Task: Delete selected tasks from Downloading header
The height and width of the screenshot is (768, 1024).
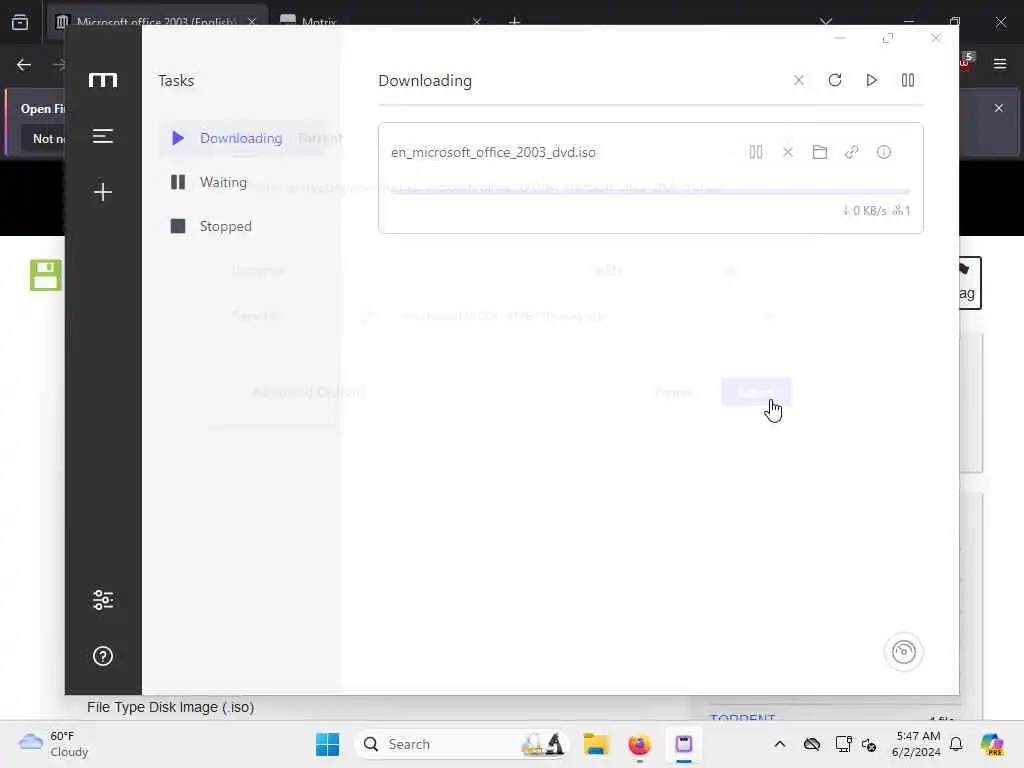Action: [799, 80]
